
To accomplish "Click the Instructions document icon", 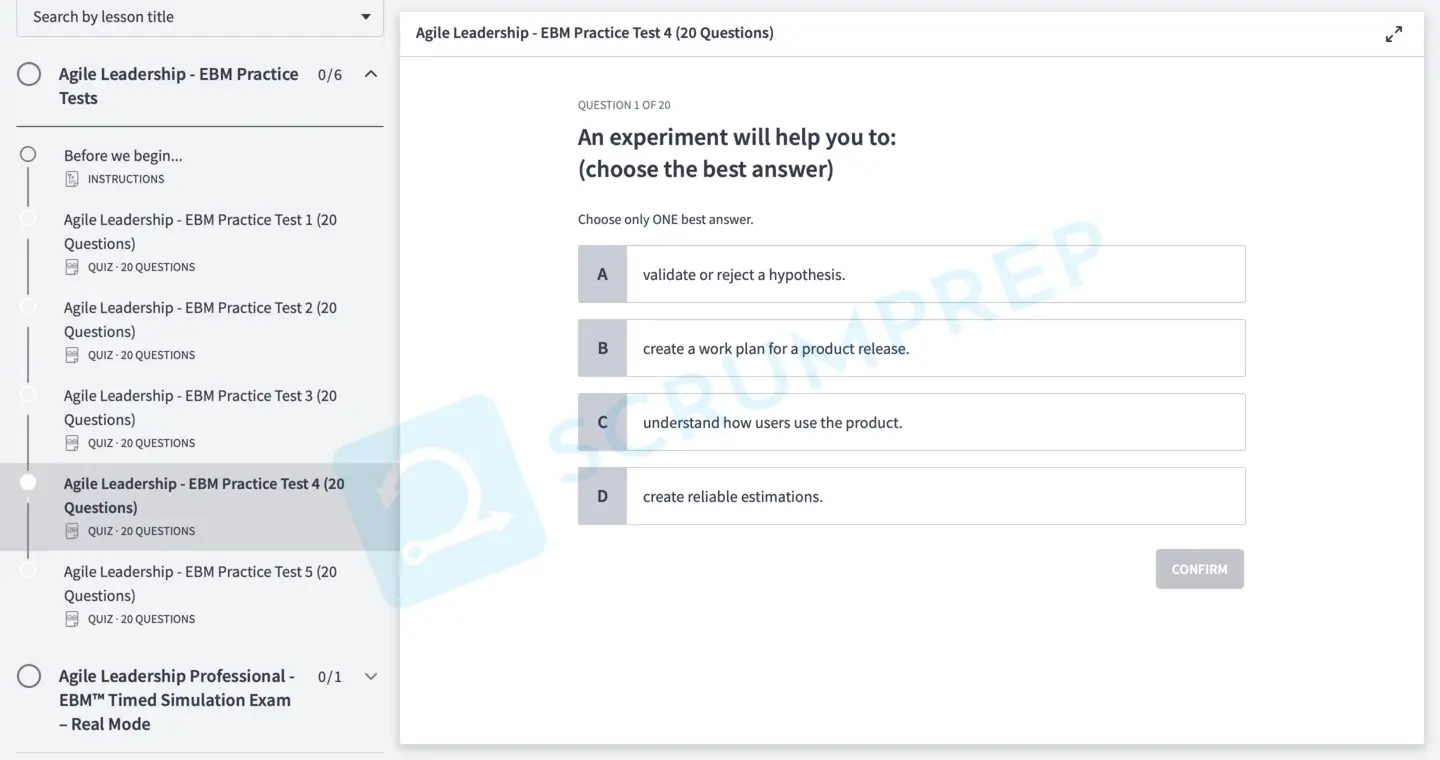I will pos(72,179).
